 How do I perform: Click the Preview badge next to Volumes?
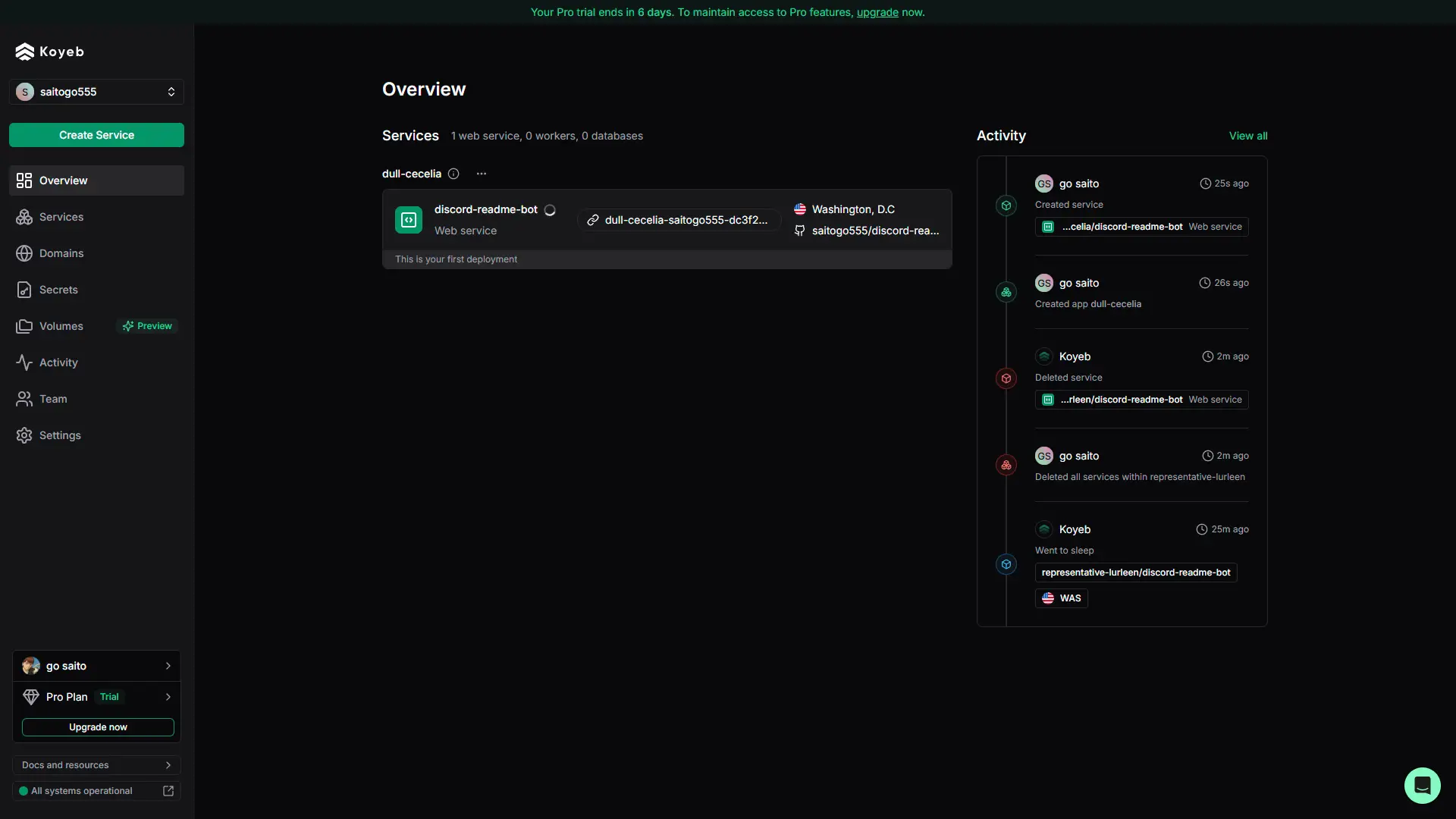coord(147,326)
